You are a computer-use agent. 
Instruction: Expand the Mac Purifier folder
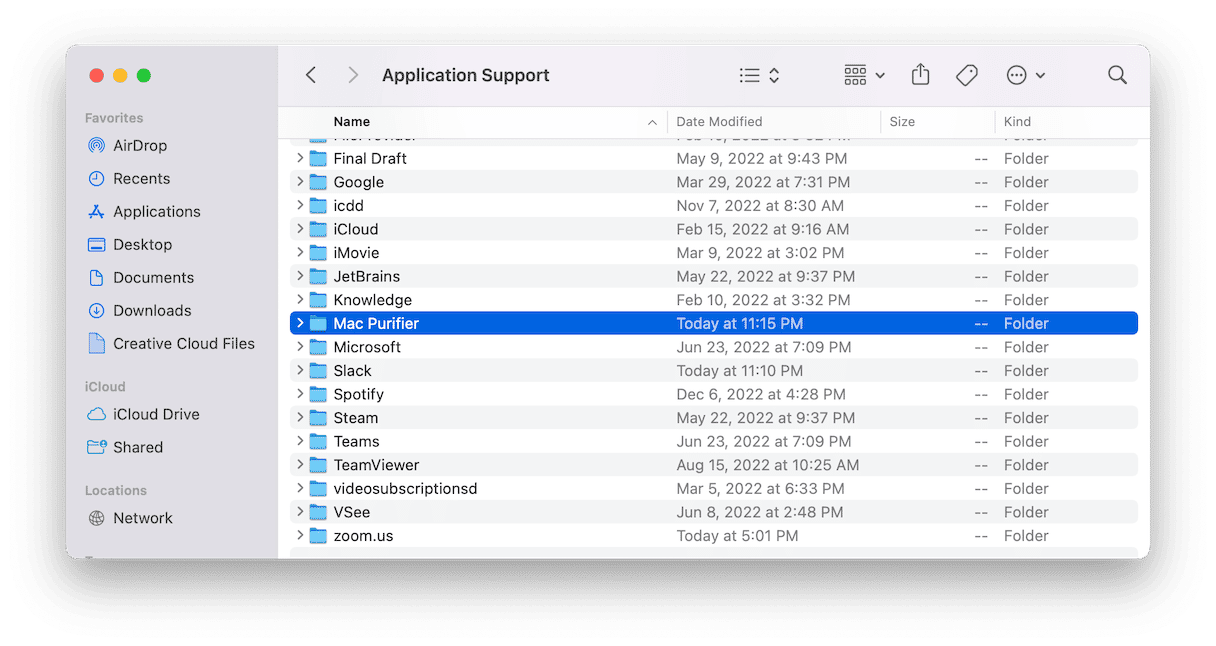[x=299, y=323]
